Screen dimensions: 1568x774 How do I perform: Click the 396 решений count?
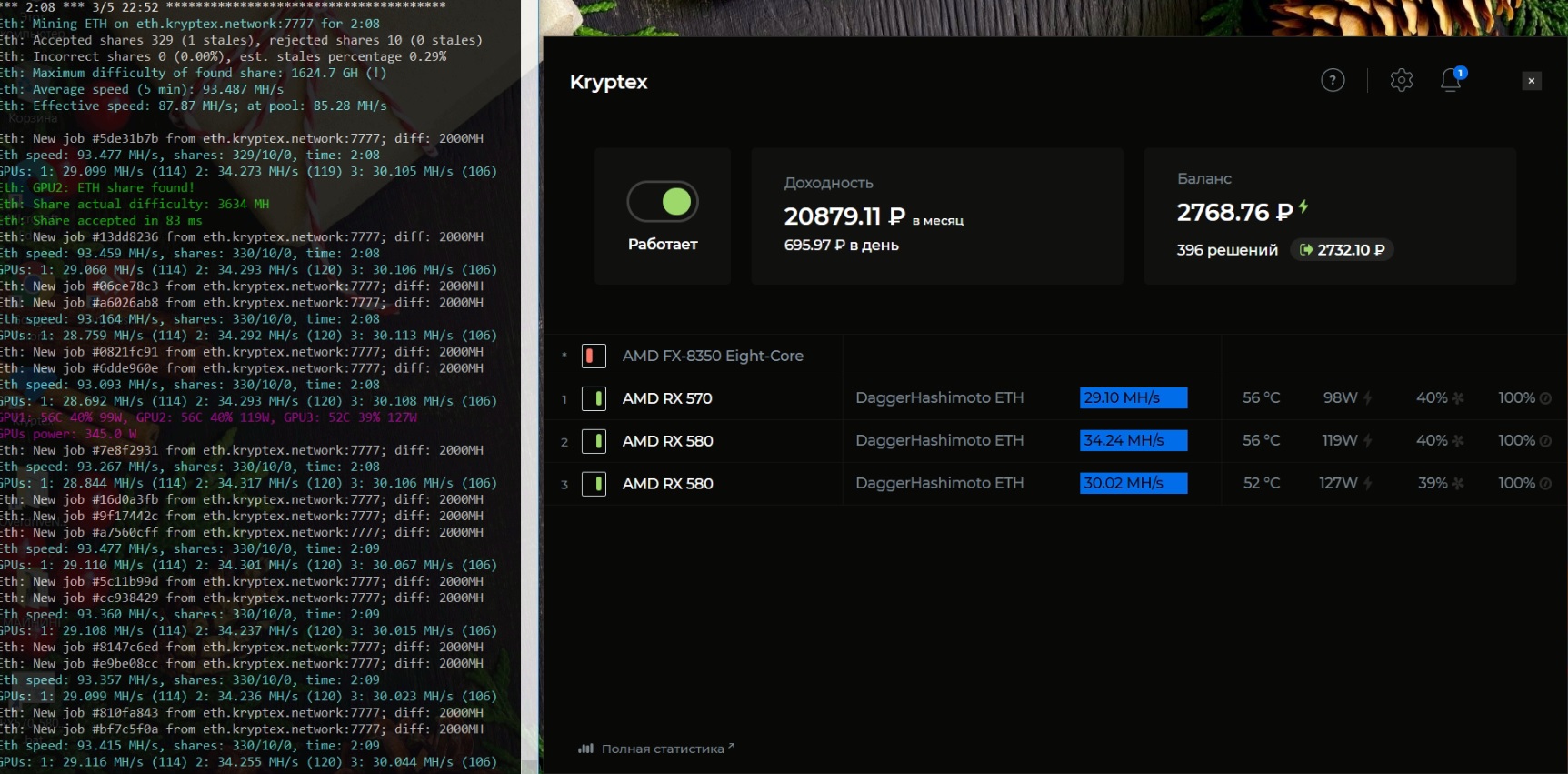pyautogui.click(x=1227, y=250)
